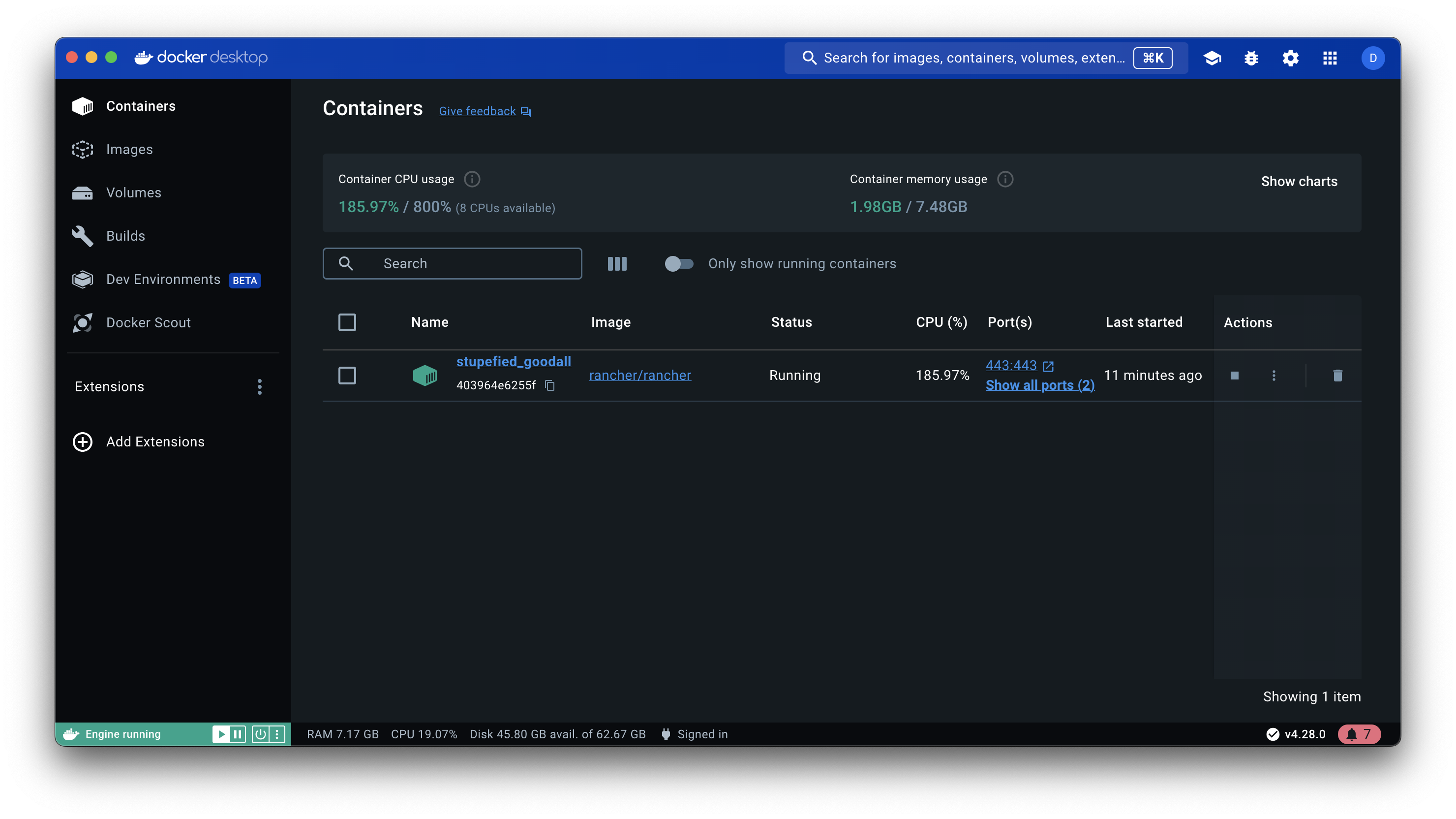
Task: Click the ⌘K shortcut badge in search bar
Action: click(1153, 58)
